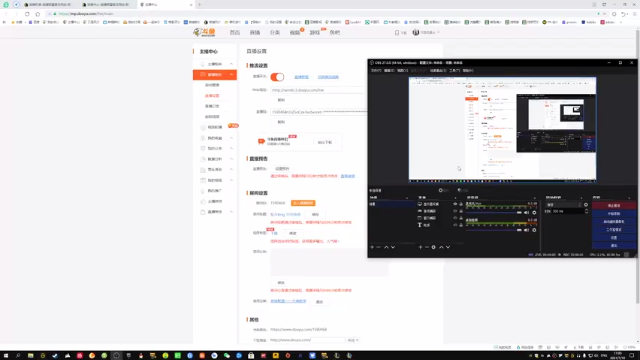Open the first menu in OBS menu bar
640x360 pixels.
tap(376, 71)
